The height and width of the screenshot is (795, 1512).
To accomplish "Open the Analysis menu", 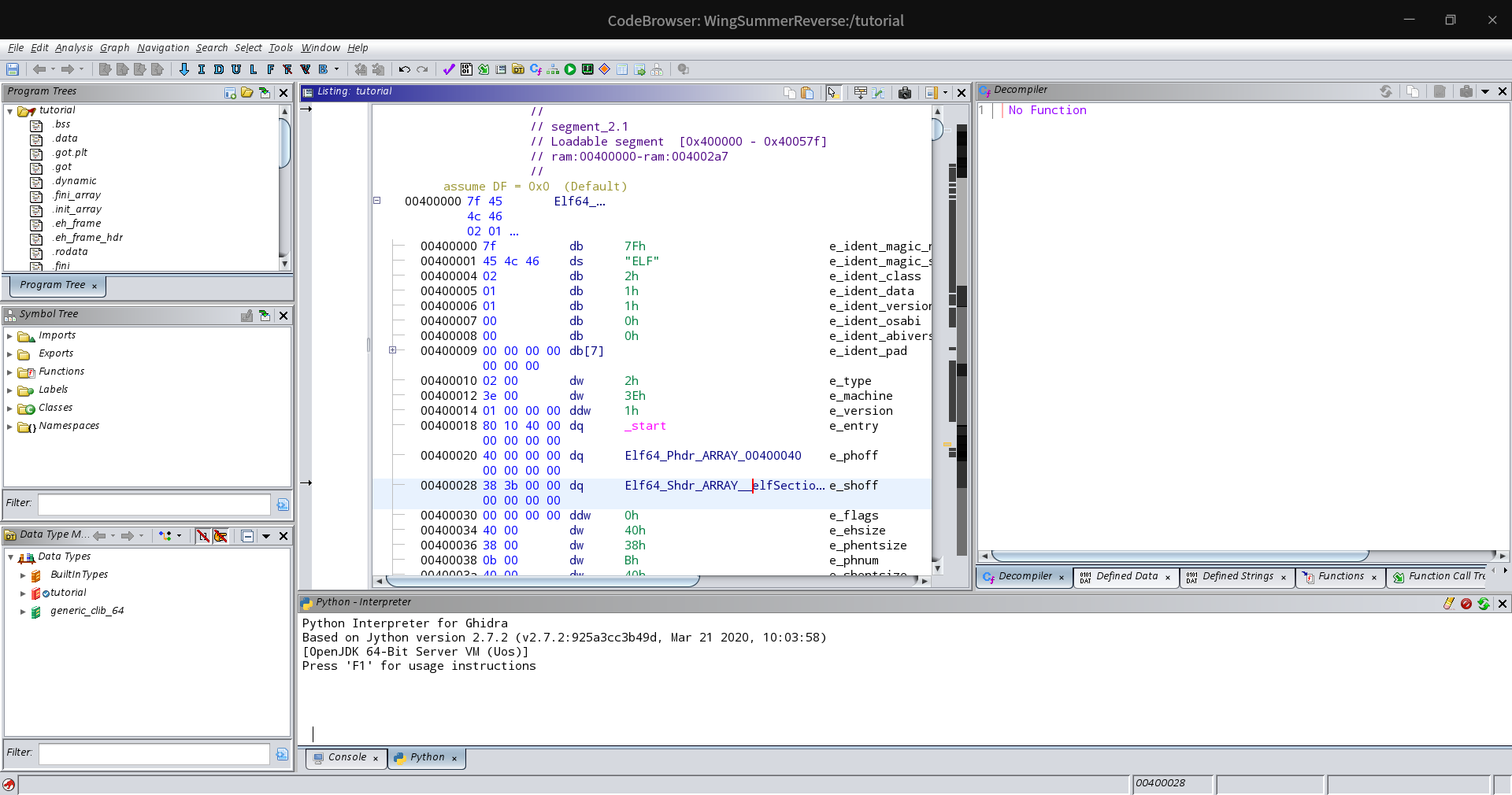I will (73, 48).
